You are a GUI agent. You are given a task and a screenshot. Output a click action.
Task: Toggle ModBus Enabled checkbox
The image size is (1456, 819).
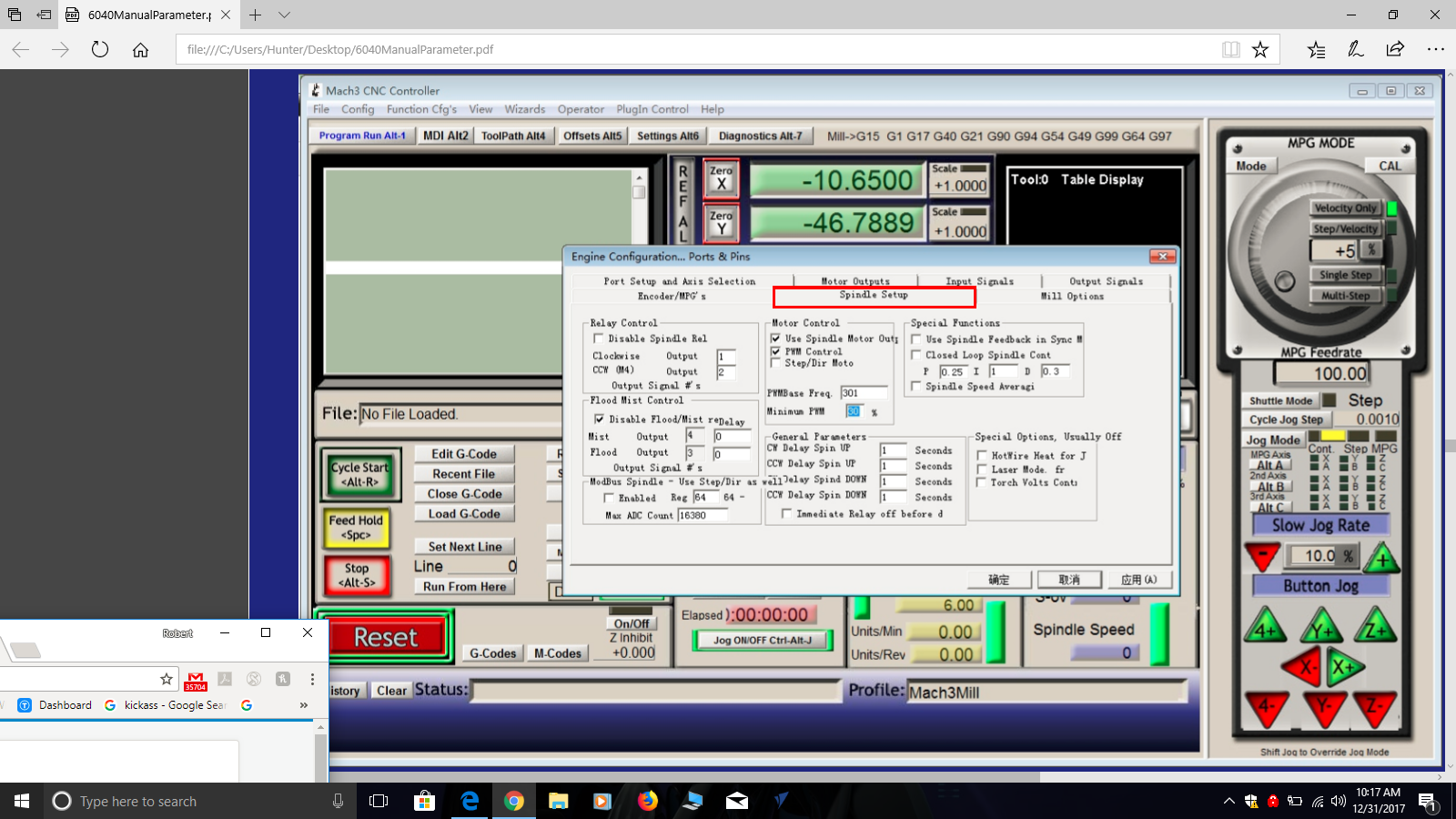pyautogui.click(x=608, y=498)
